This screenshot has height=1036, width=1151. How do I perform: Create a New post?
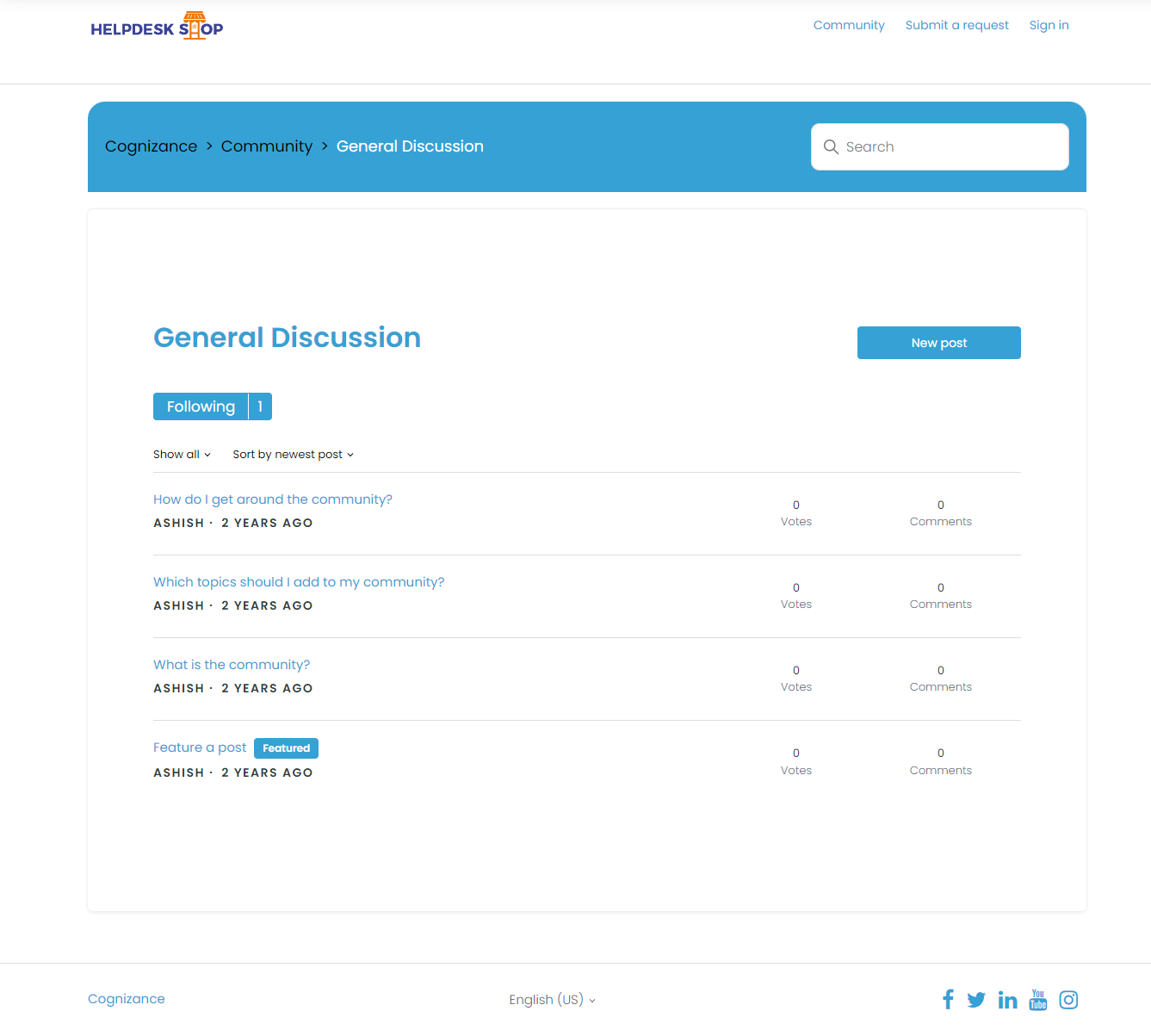938,343
